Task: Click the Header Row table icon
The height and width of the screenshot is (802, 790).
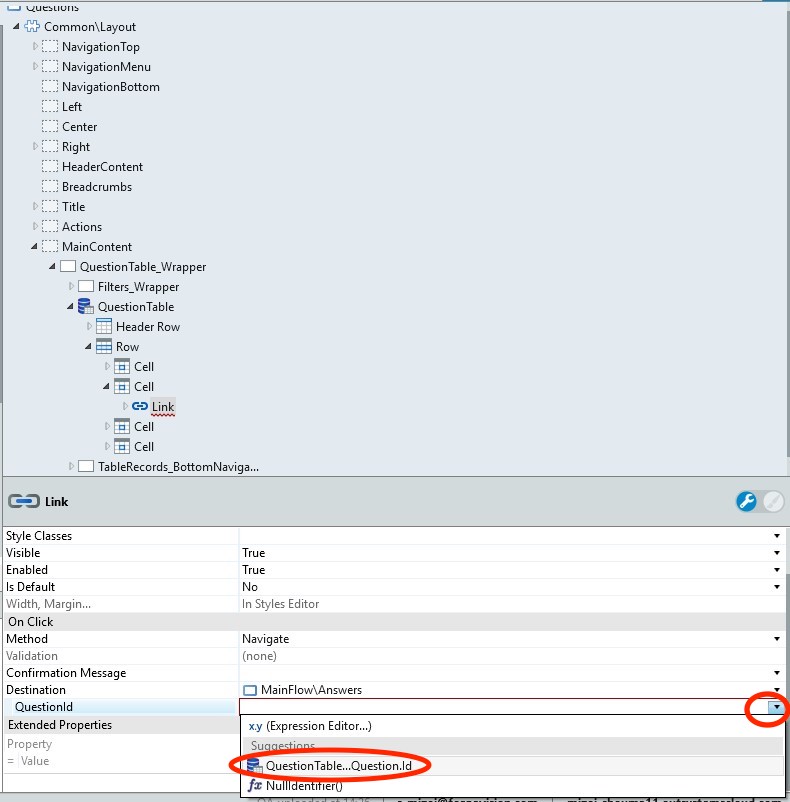Action: (x=104, y=326)
